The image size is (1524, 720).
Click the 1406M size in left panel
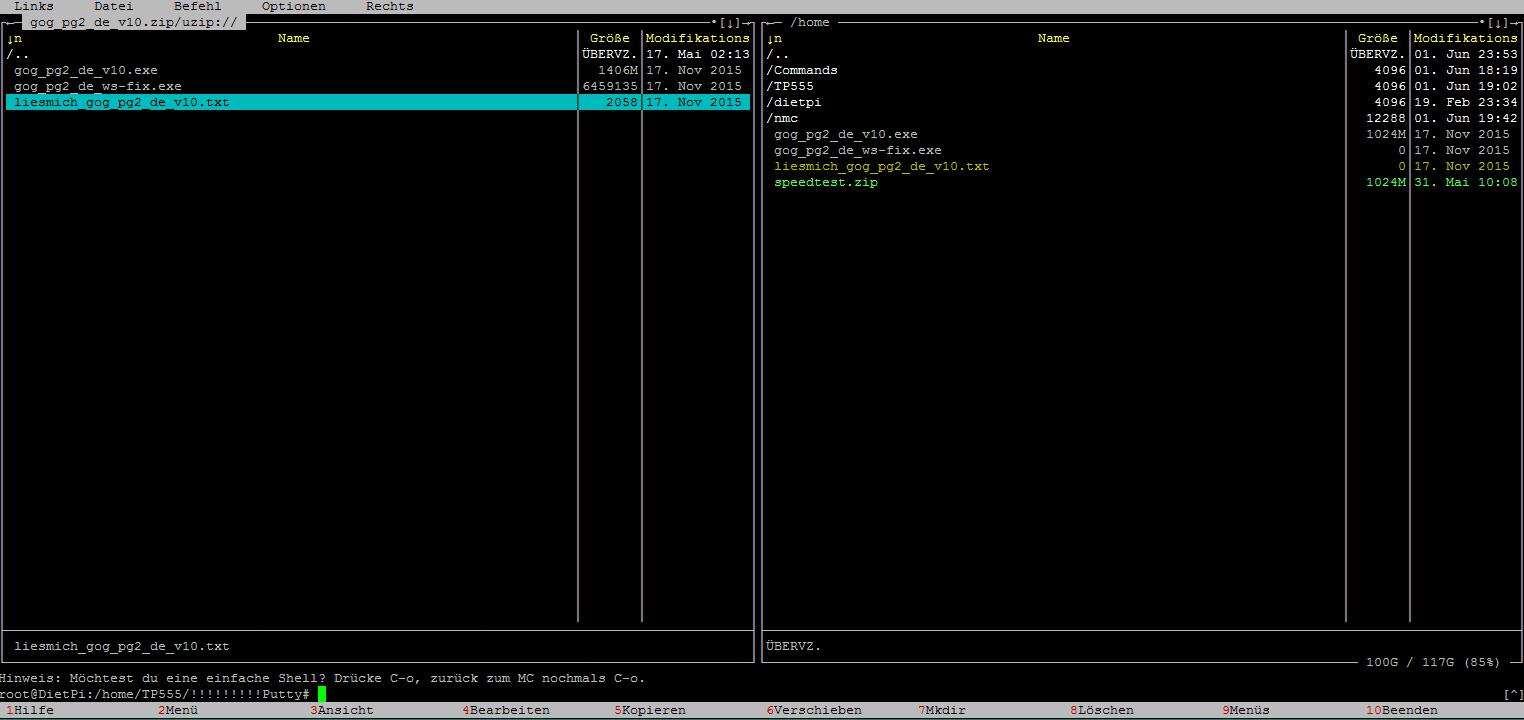pyautogui.click(x=618, y=70)
